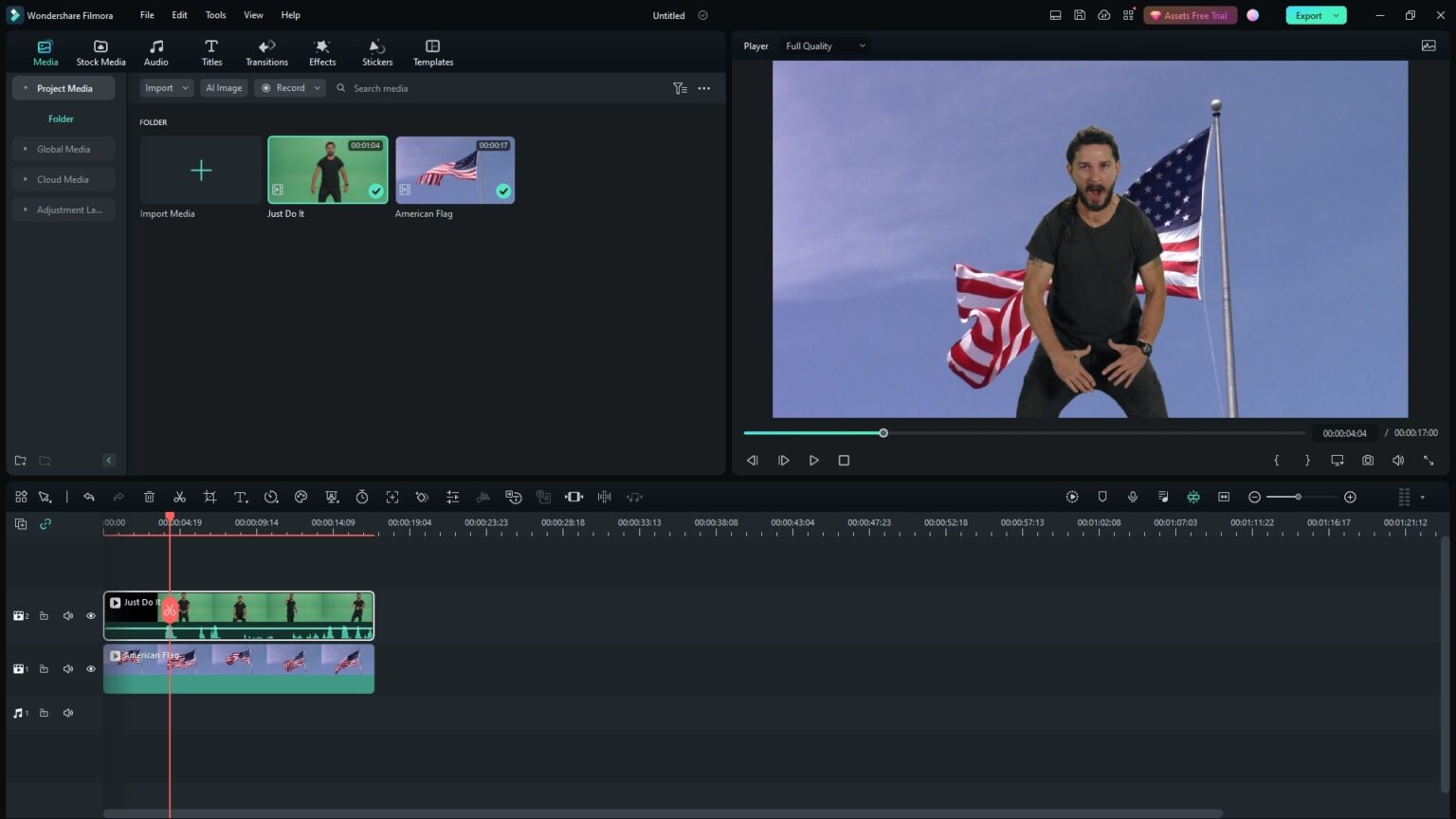
Task: Open the color palette tool icon
Action: (x=301, y=497)
